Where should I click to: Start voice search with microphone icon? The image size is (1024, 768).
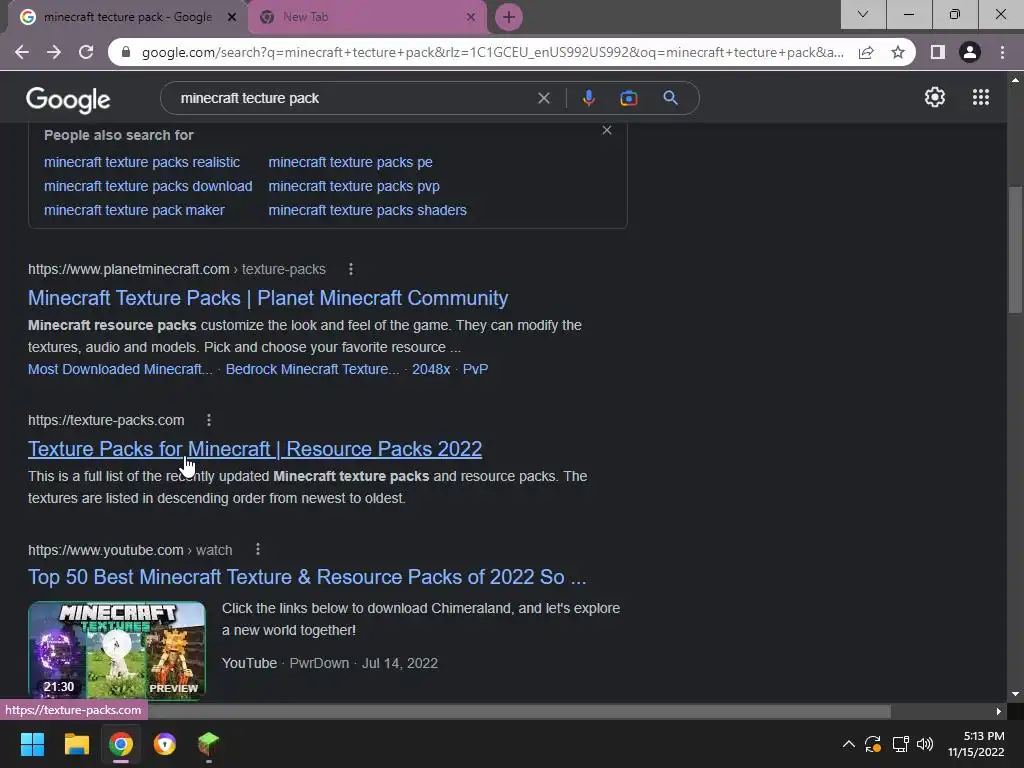(x=588, y=98)
